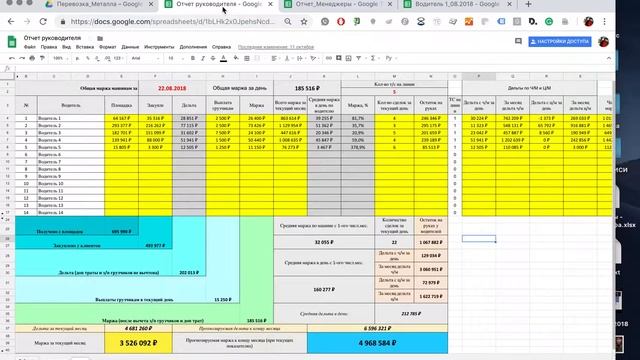The image size is (640, 360).
Task: Click the browser address bar URL
Action: (173, 22)
